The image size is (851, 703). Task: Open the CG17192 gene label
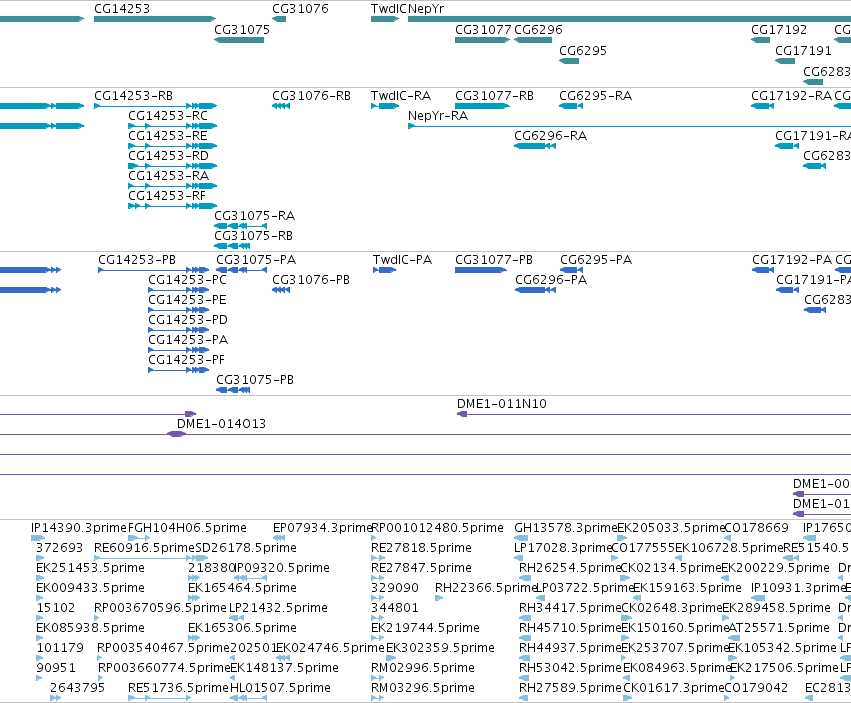click(x=779, y=30)
